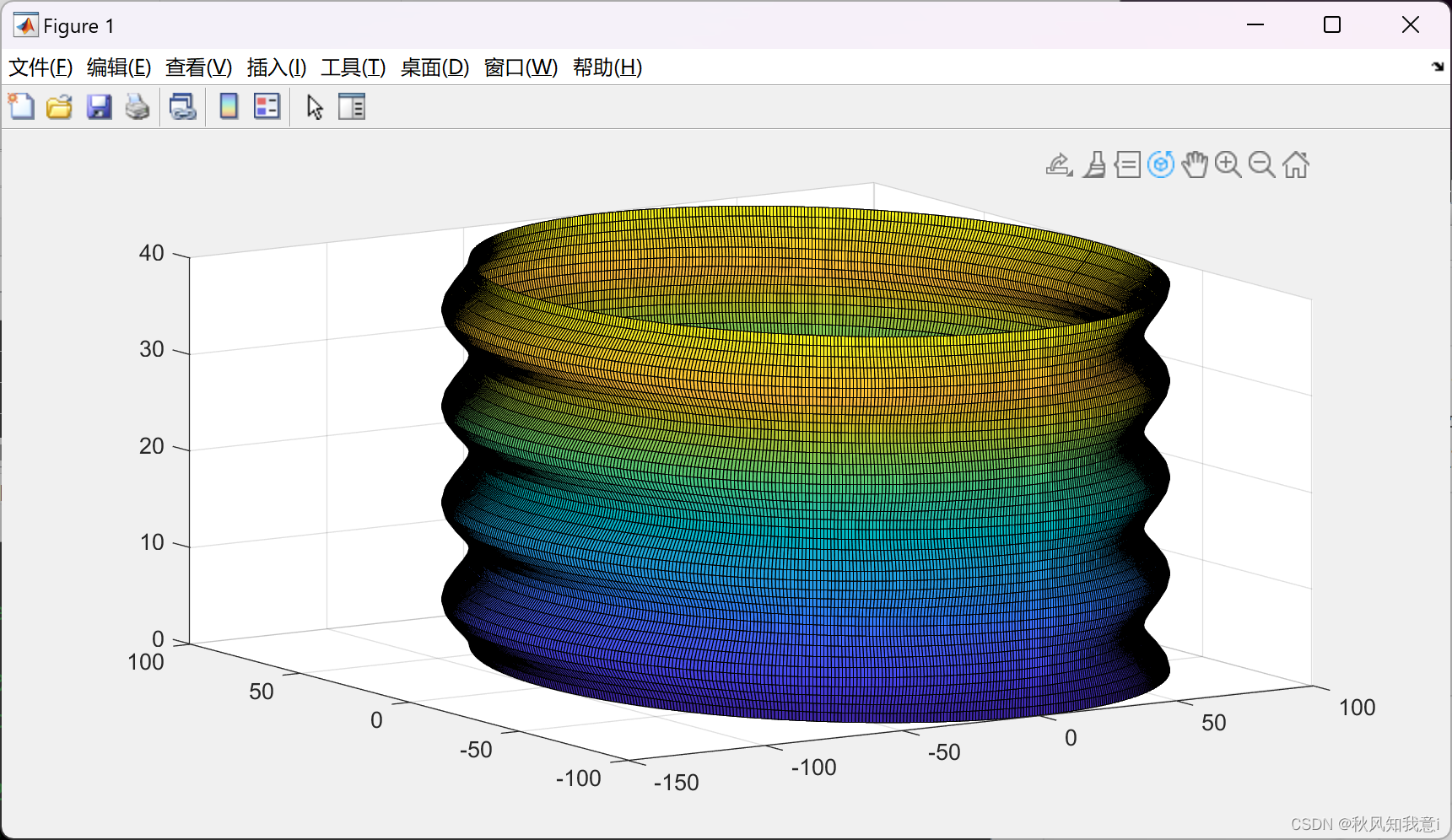Close the Figure 1 window
The image size is (1452, 840).
click(x=1410, y=25)
